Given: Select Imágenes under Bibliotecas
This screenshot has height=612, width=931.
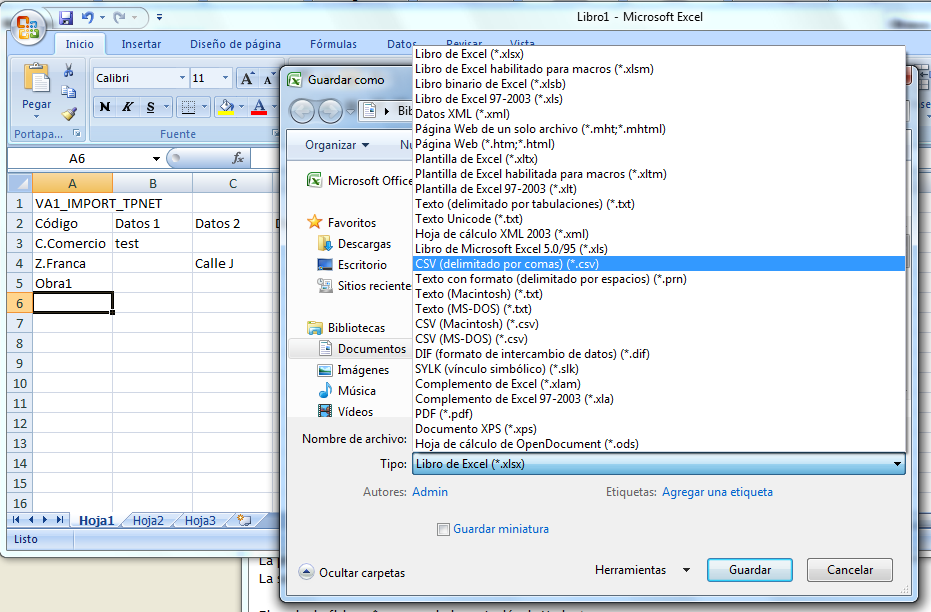Looking at the screenshot, I should 353,370.
